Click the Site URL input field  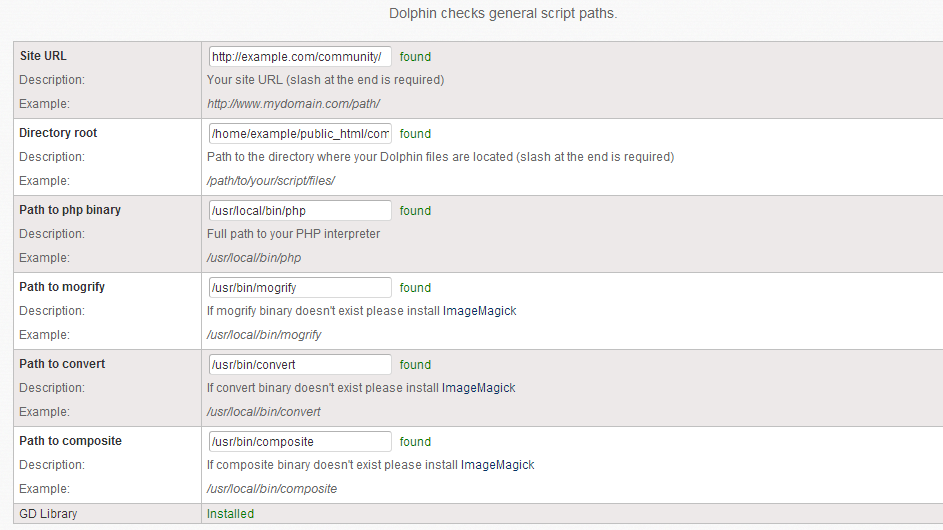[300, 57]
